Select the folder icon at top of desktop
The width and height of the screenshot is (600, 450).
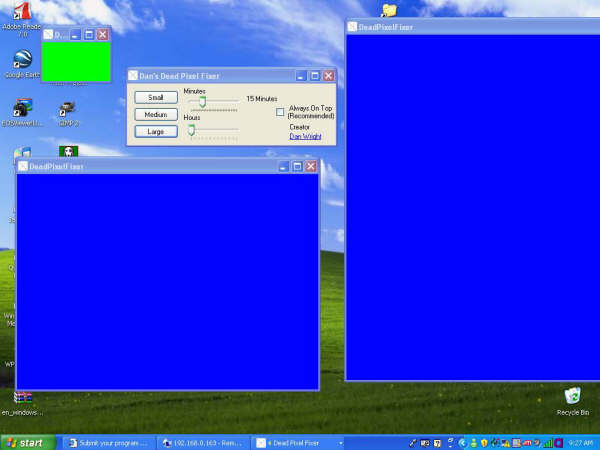click(x=389, y=10)
